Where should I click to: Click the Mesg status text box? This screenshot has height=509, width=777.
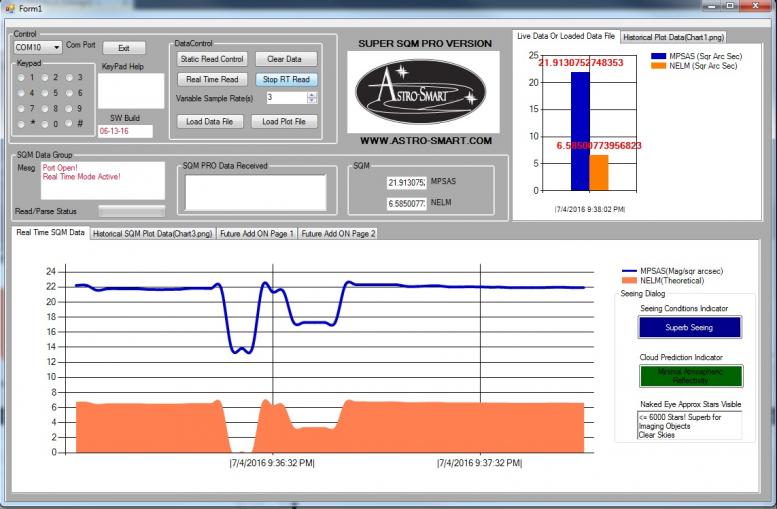click(103, 180)
